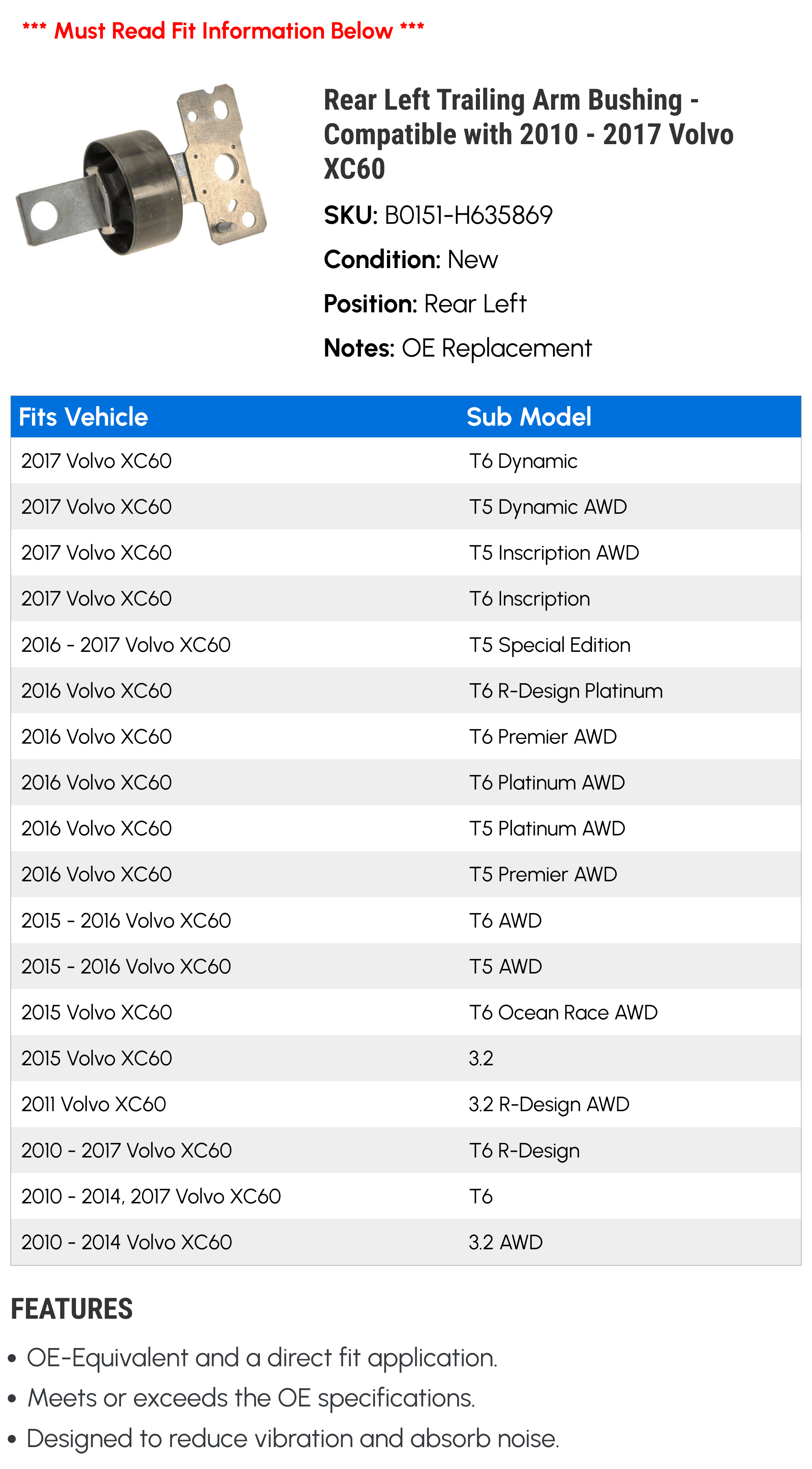
Task: Select the T6 Dynamic row
Action: coord(406,461)
